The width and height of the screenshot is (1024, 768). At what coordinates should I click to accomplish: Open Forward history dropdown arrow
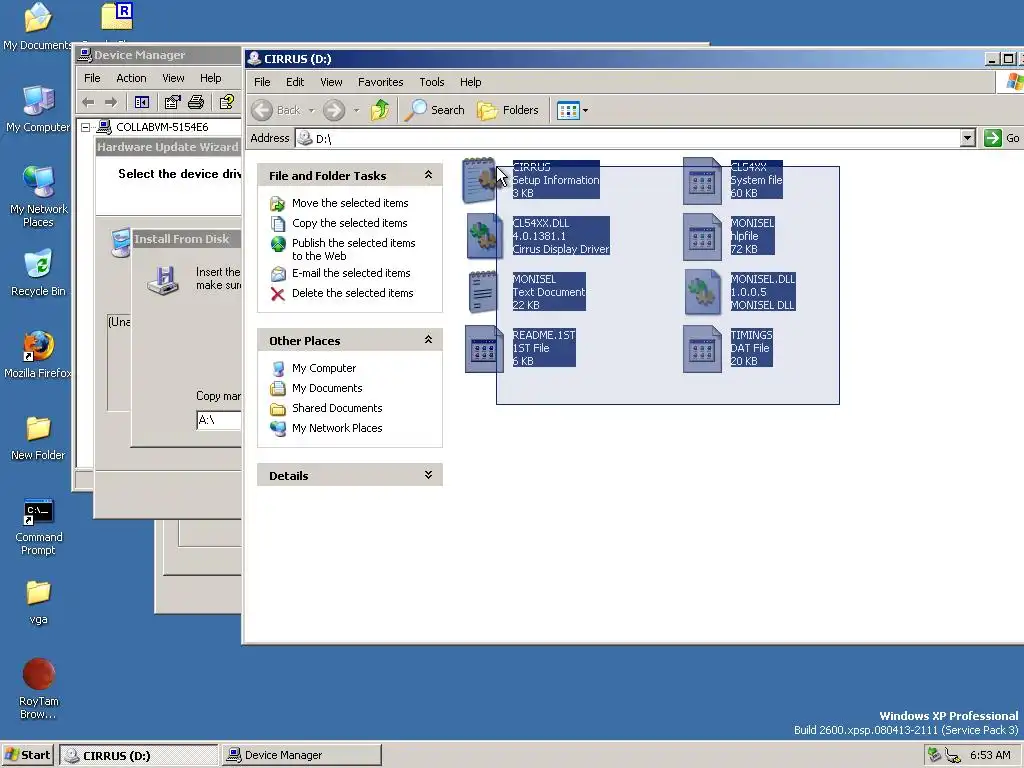357,110
